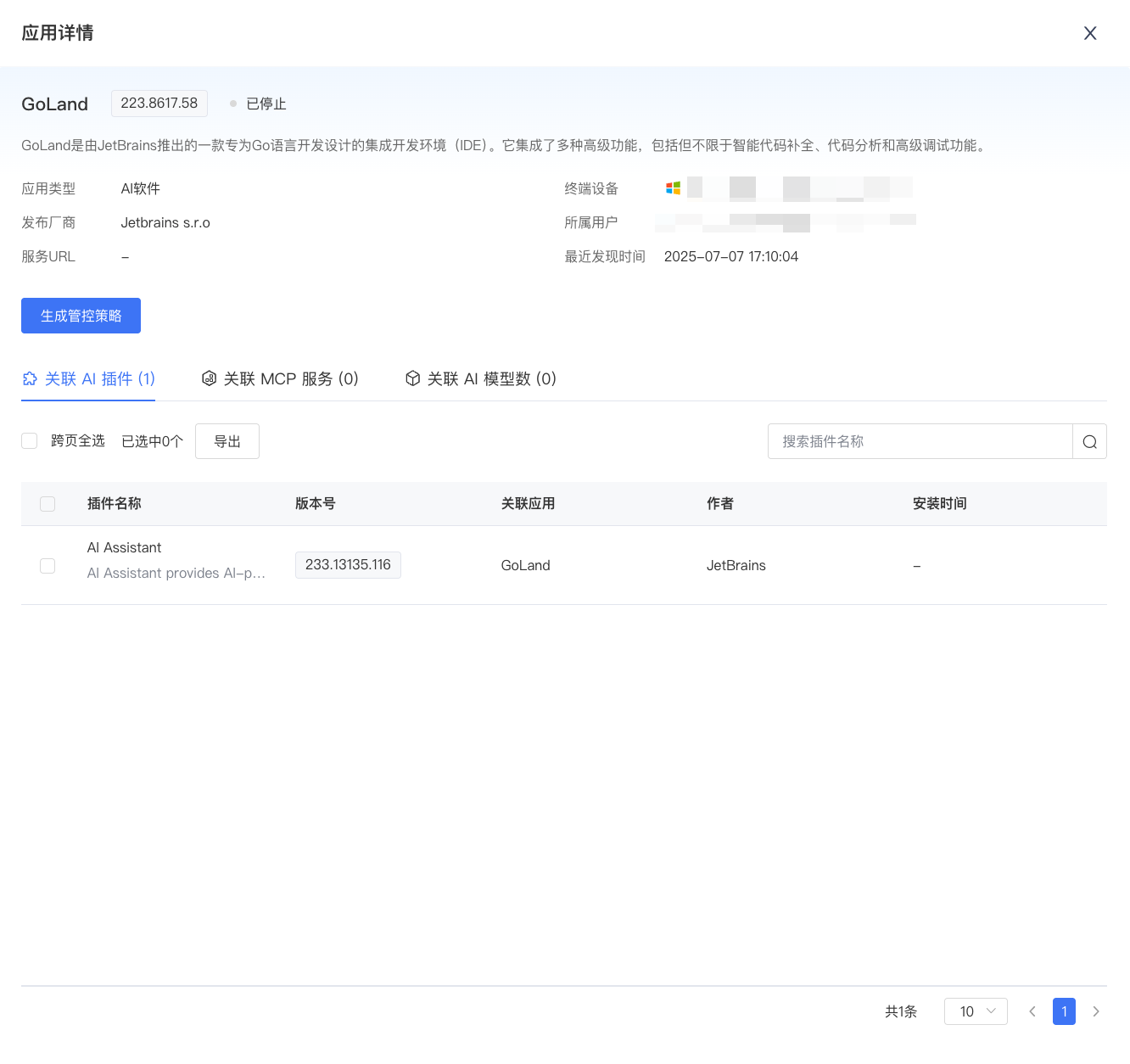Click the AI Assistant provides description text
This screenshot has width=1130, height=1064.
(x=176, y=574)
